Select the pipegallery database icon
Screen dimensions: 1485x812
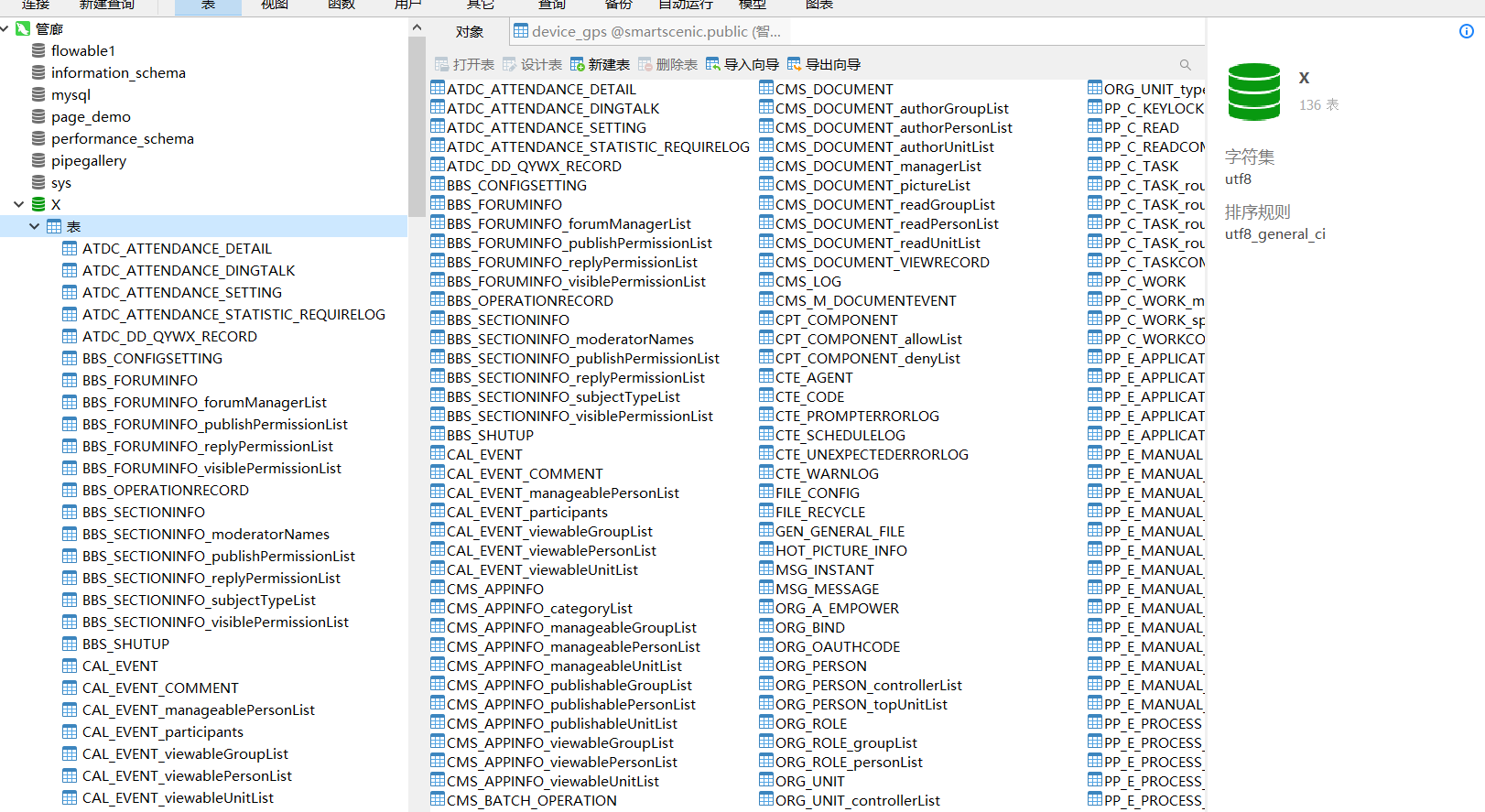[x=38, y=160]
